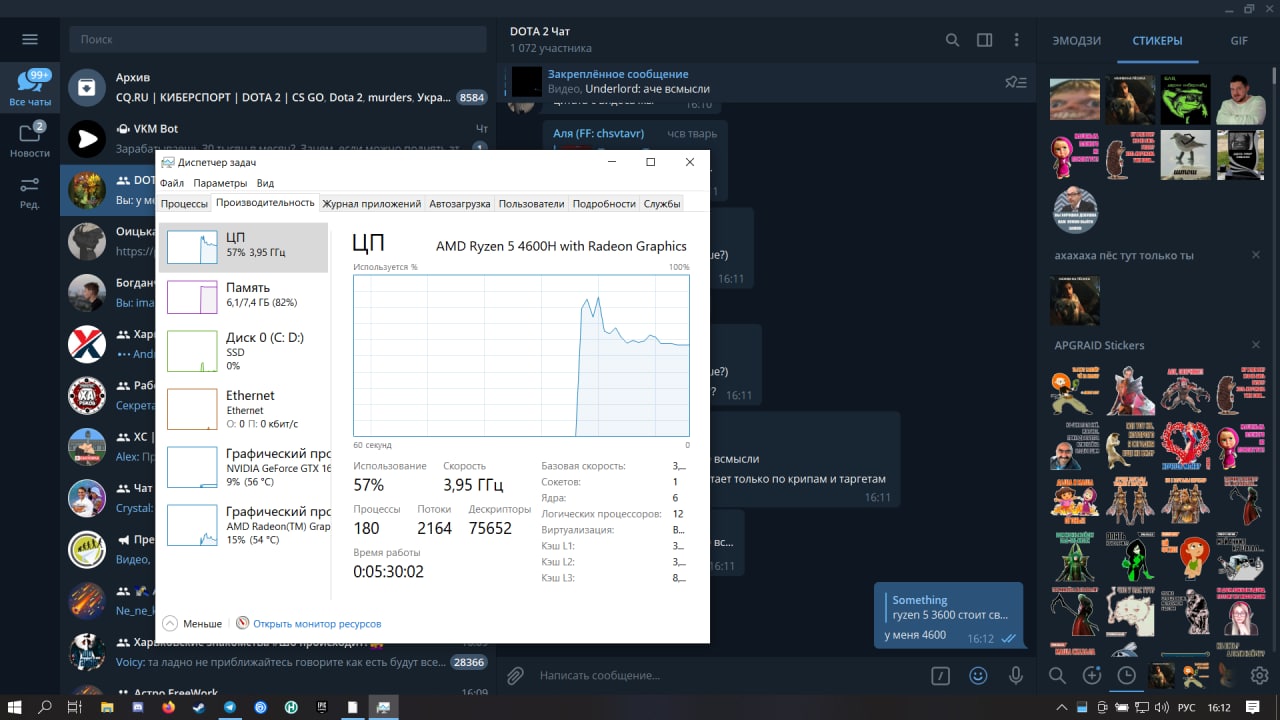Click the Поиск search field
1280x720 pixels.
click(x=276, y=40)
